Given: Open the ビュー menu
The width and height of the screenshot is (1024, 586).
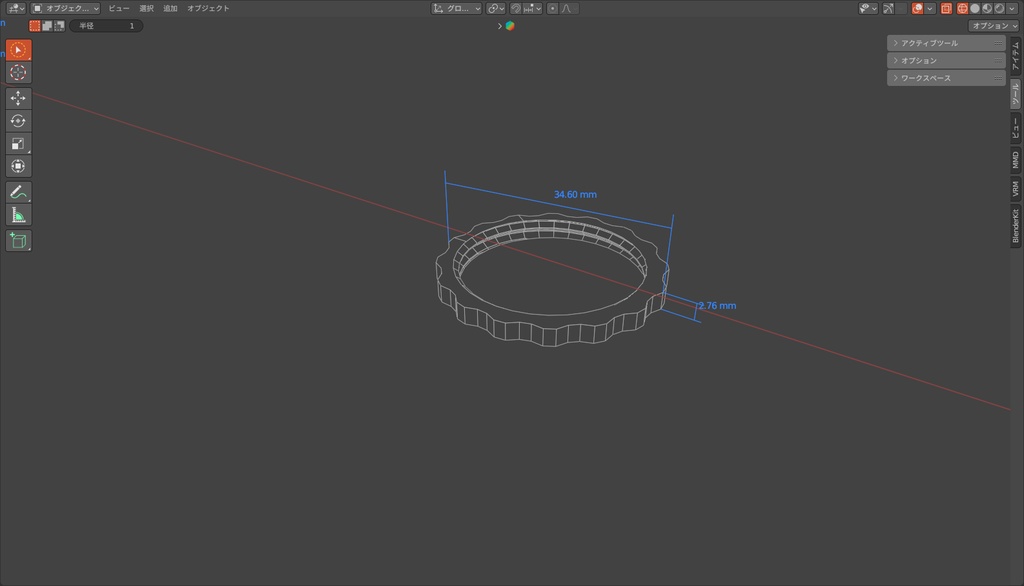Looking at the screenshot, I should pyautogui.click(x=119, y=8).
